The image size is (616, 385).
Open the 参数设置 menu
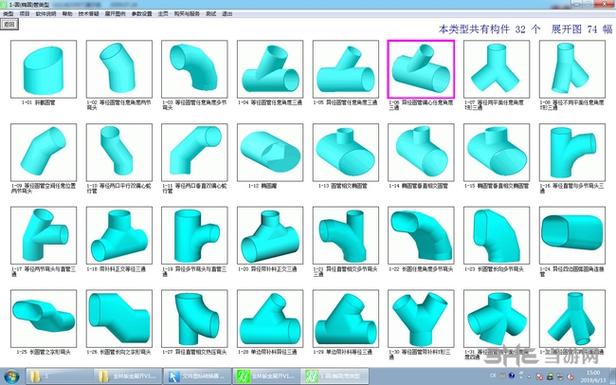tap(142, 14)
